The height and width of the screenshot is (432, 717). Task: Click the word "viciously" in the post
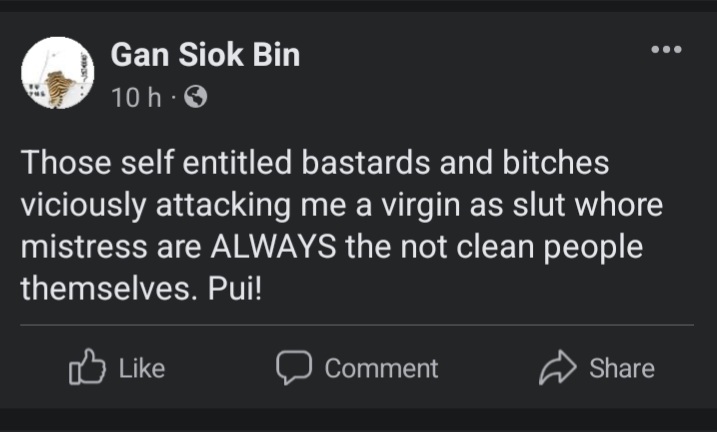[79, 203]
